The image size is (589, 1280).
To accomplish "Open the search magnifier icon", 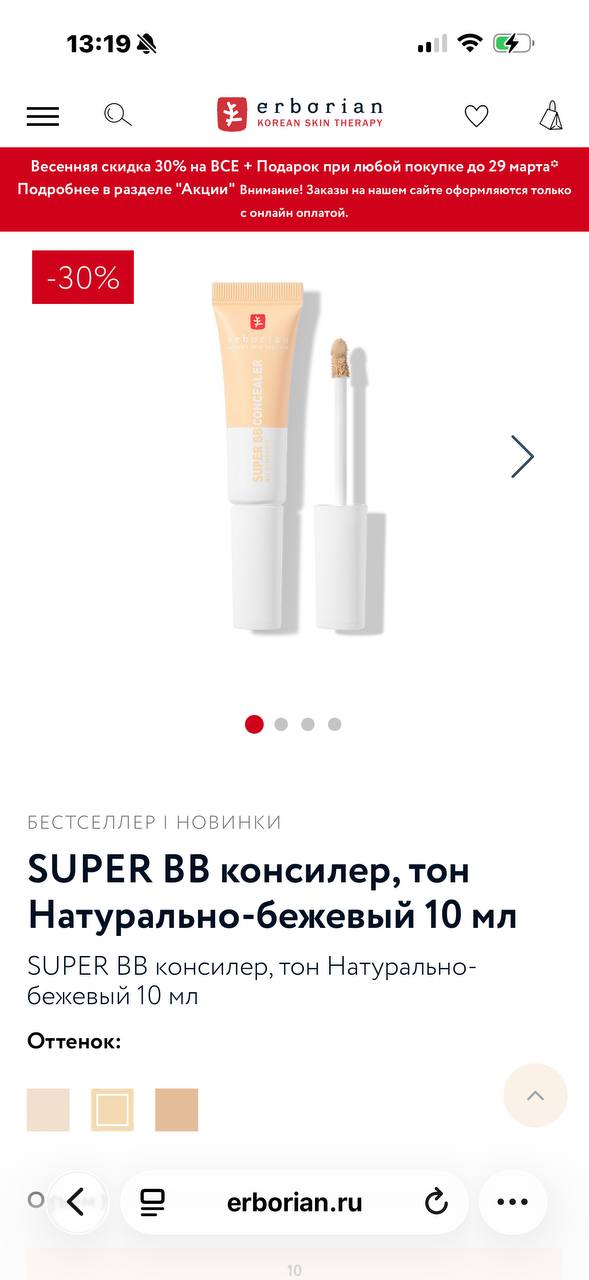I will [x=118, y=115].
